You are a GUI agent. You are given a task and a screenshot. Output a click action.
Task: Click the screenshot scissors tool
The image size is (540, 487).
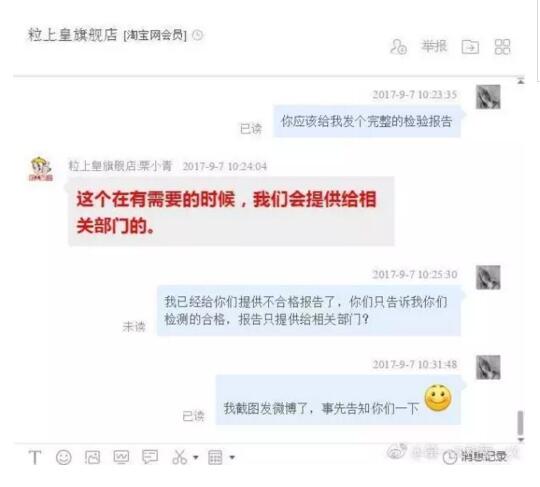click(179, 457)
